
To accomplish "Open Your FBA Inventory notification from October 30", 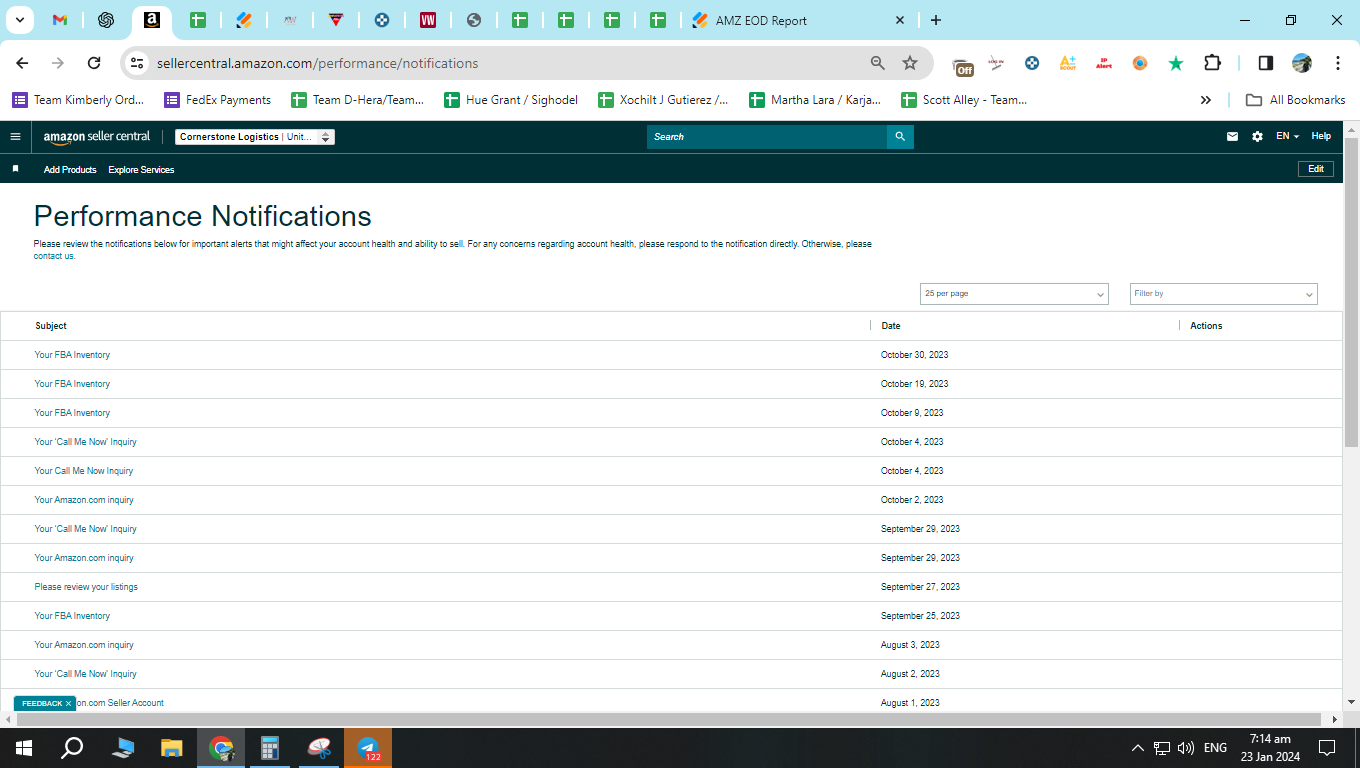I will point(72,355).
